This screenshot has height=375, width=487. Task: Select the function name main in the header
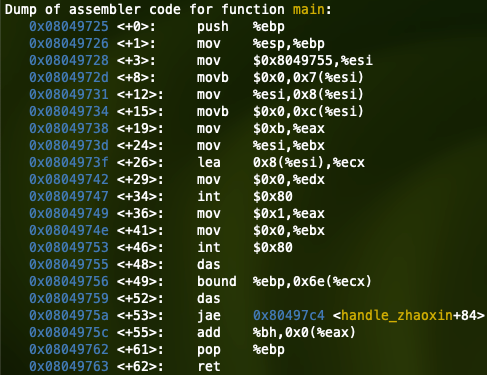pos(309,9)
